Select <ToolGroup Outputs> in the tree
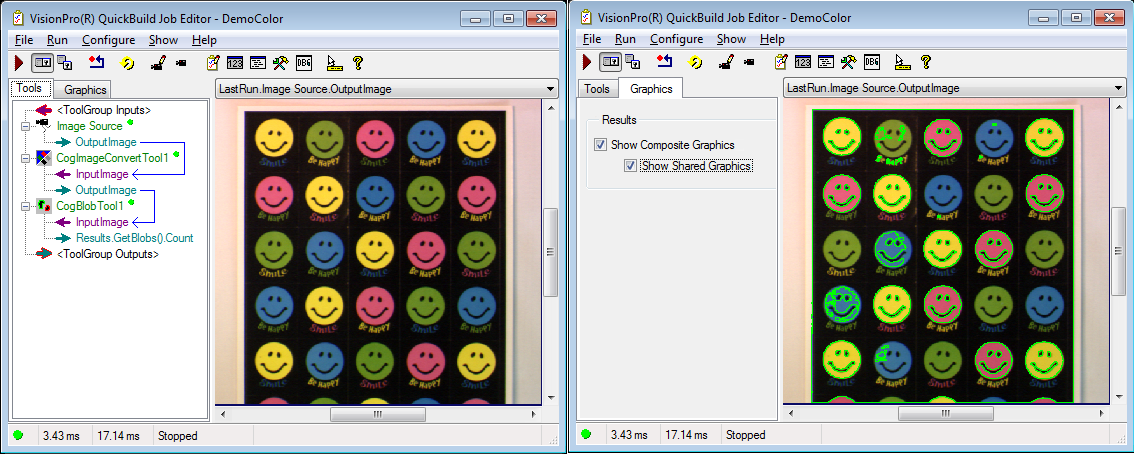The image size is (1134, 454). tap(107, 254)
